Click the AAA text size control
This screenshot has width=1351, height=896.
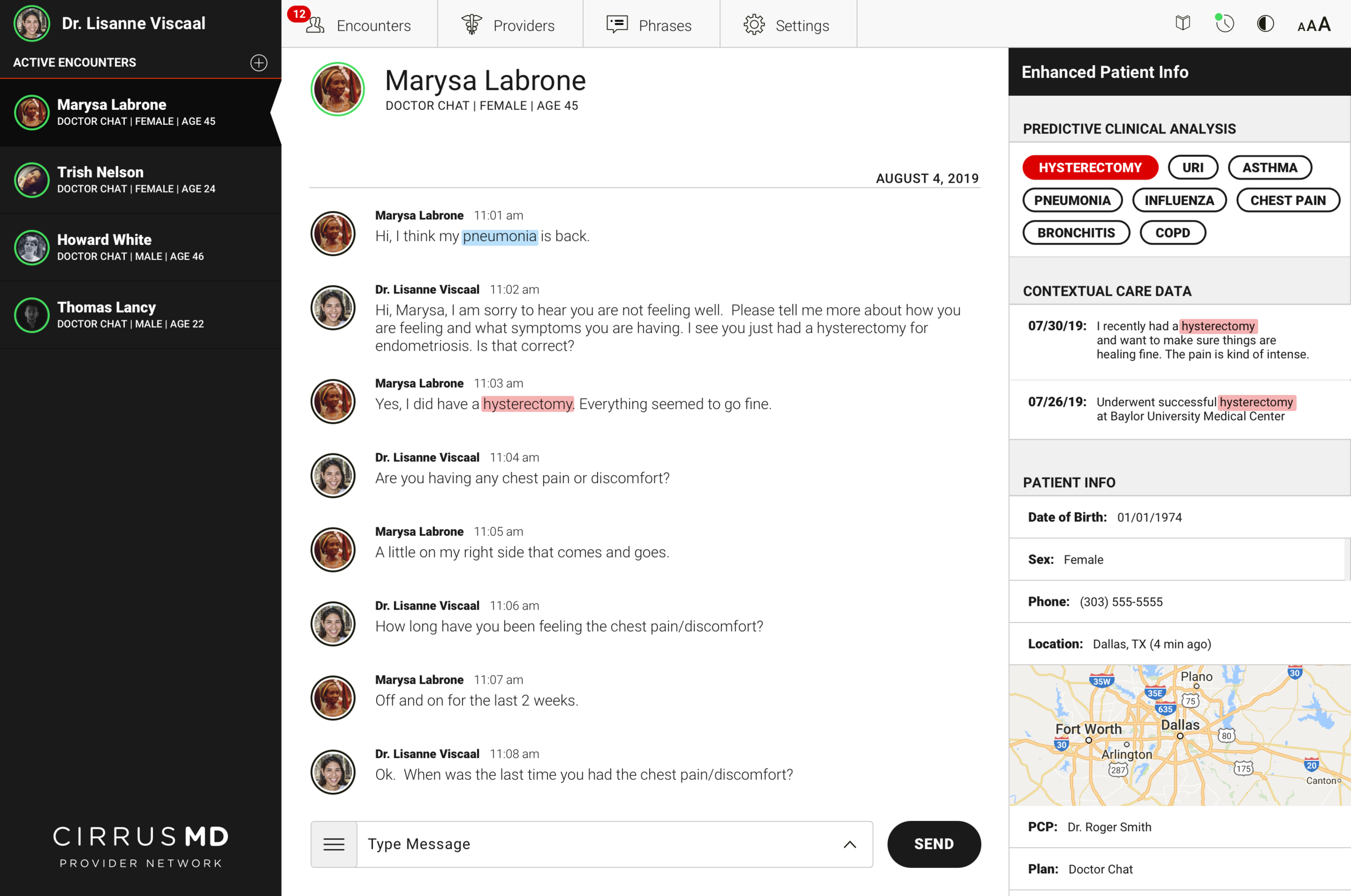(1314, 25)
